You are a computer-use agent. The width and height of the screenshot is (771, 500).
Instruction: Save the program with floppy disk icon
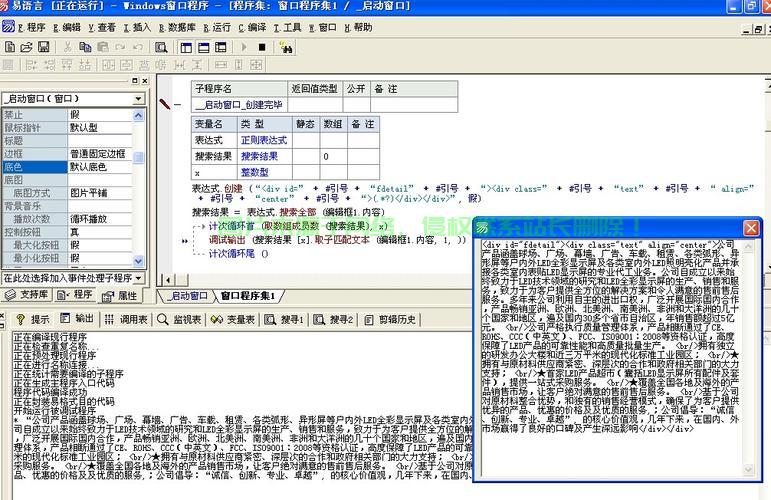pos(45,47)
